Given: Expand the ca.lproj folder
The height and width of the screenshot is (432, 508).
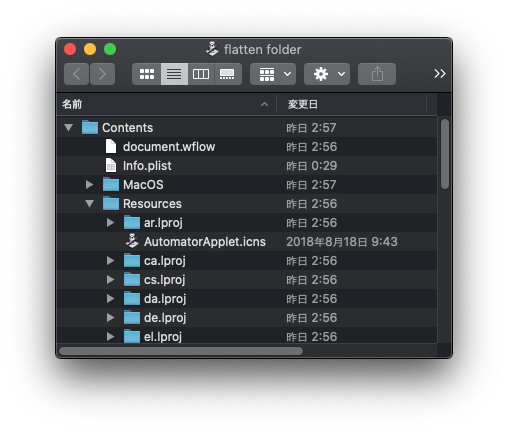Looking at the screenshot, I should coord(110,261).
